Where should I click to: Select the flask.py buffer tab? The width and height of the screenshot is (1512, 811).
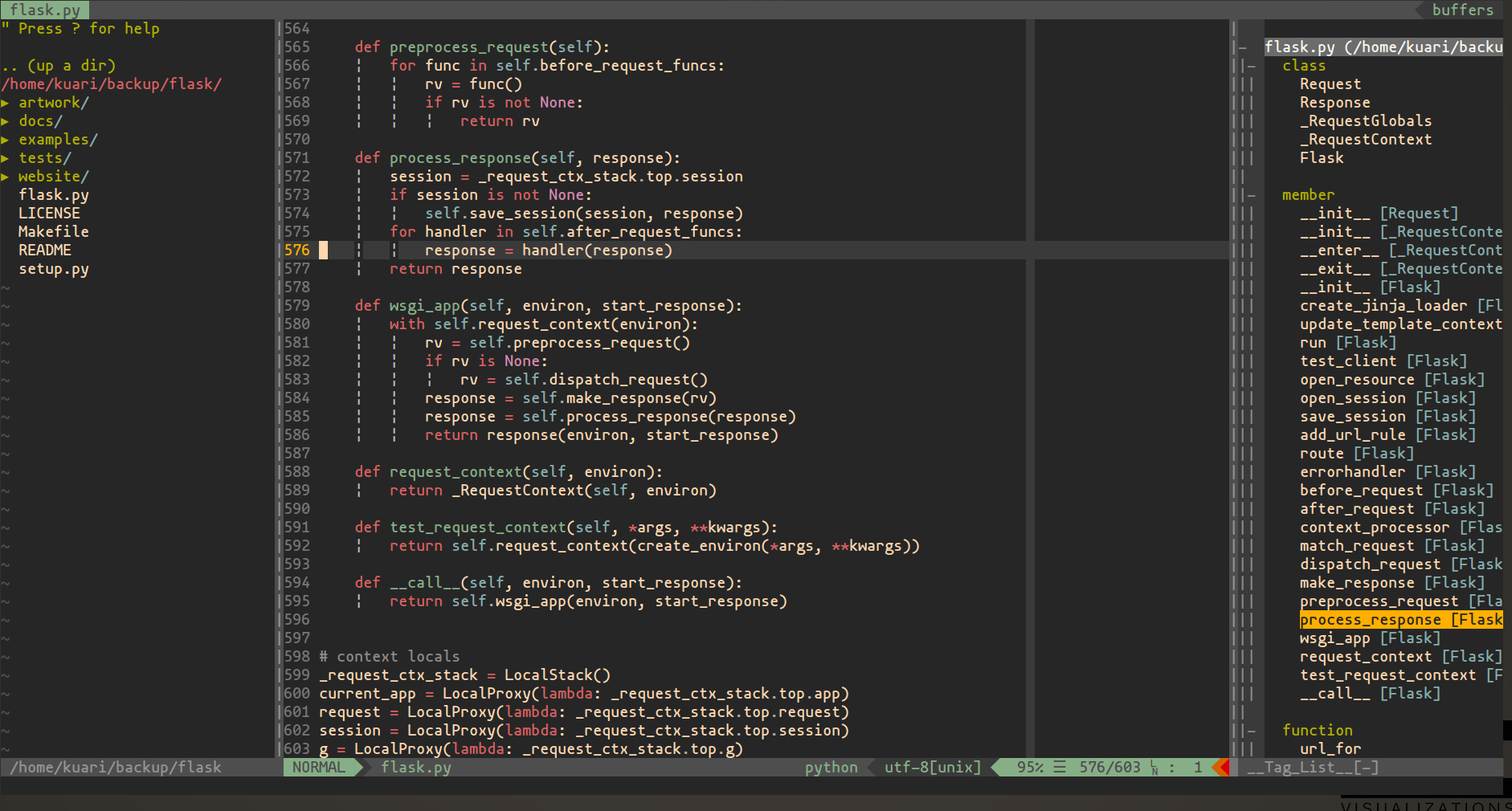(x=45, y=10)
